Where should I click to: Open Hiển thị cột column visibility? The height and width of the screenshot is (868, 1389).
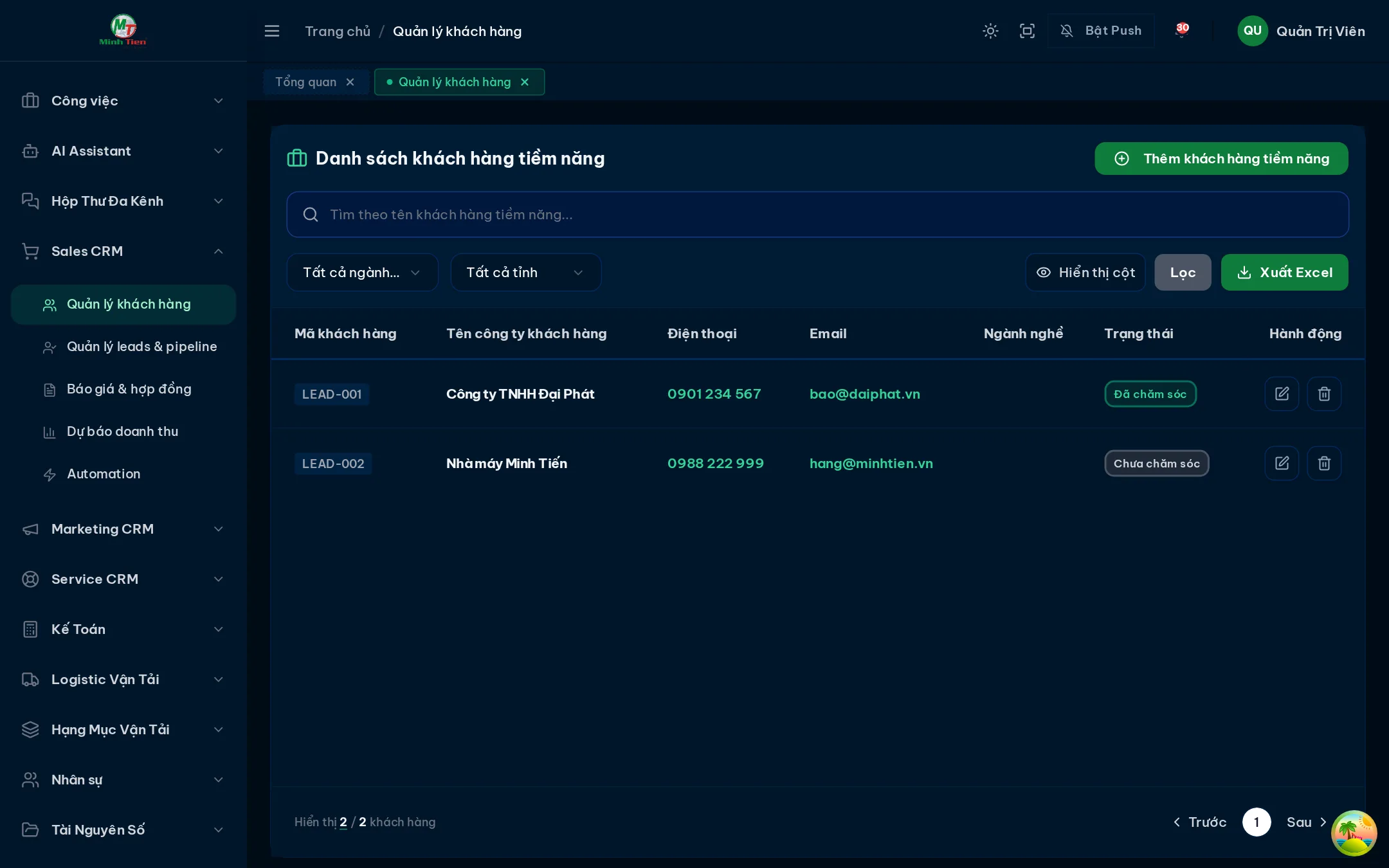pos(1085,273)
